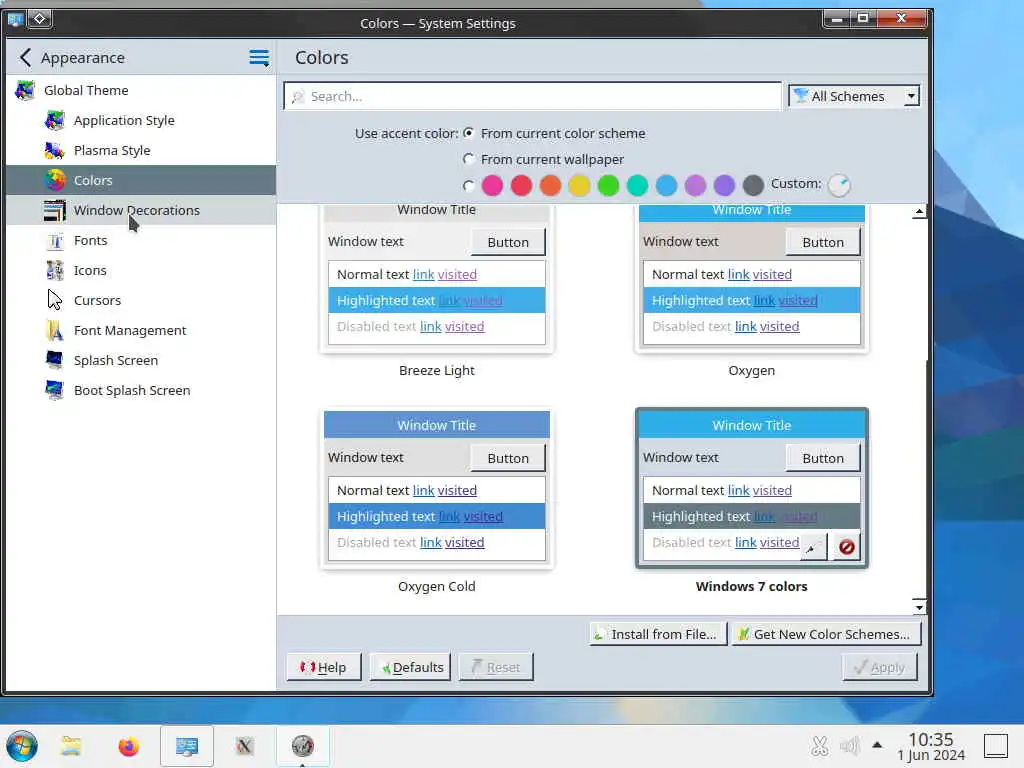Click the volume icon in system tray
This screenshot has width=1024, height=768.
tap(849, 745)
